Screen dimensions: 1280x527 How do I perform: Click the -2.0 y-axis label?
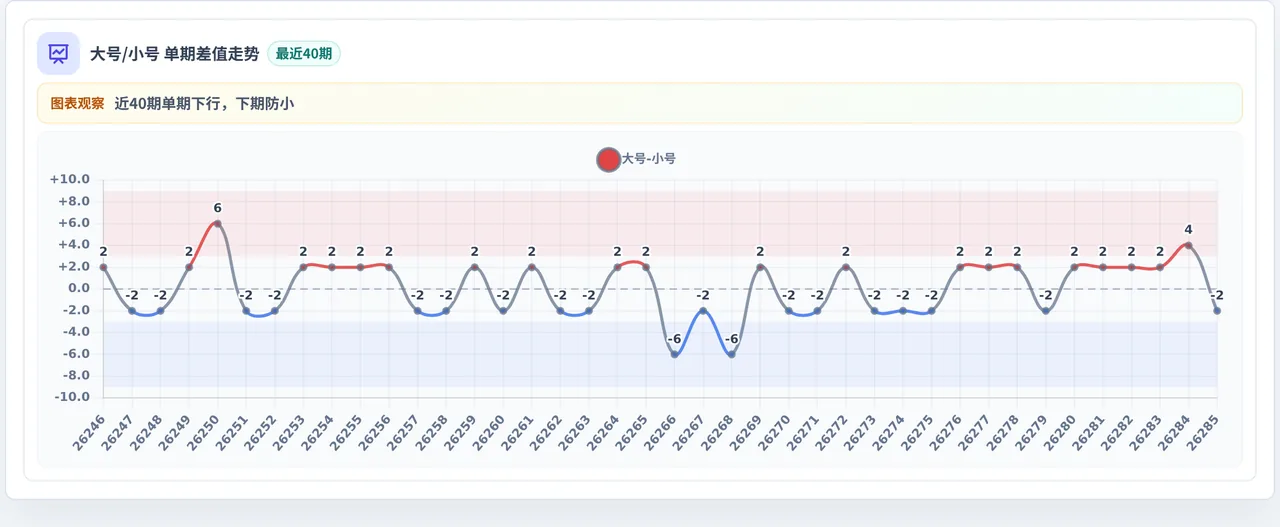point(75,311)
